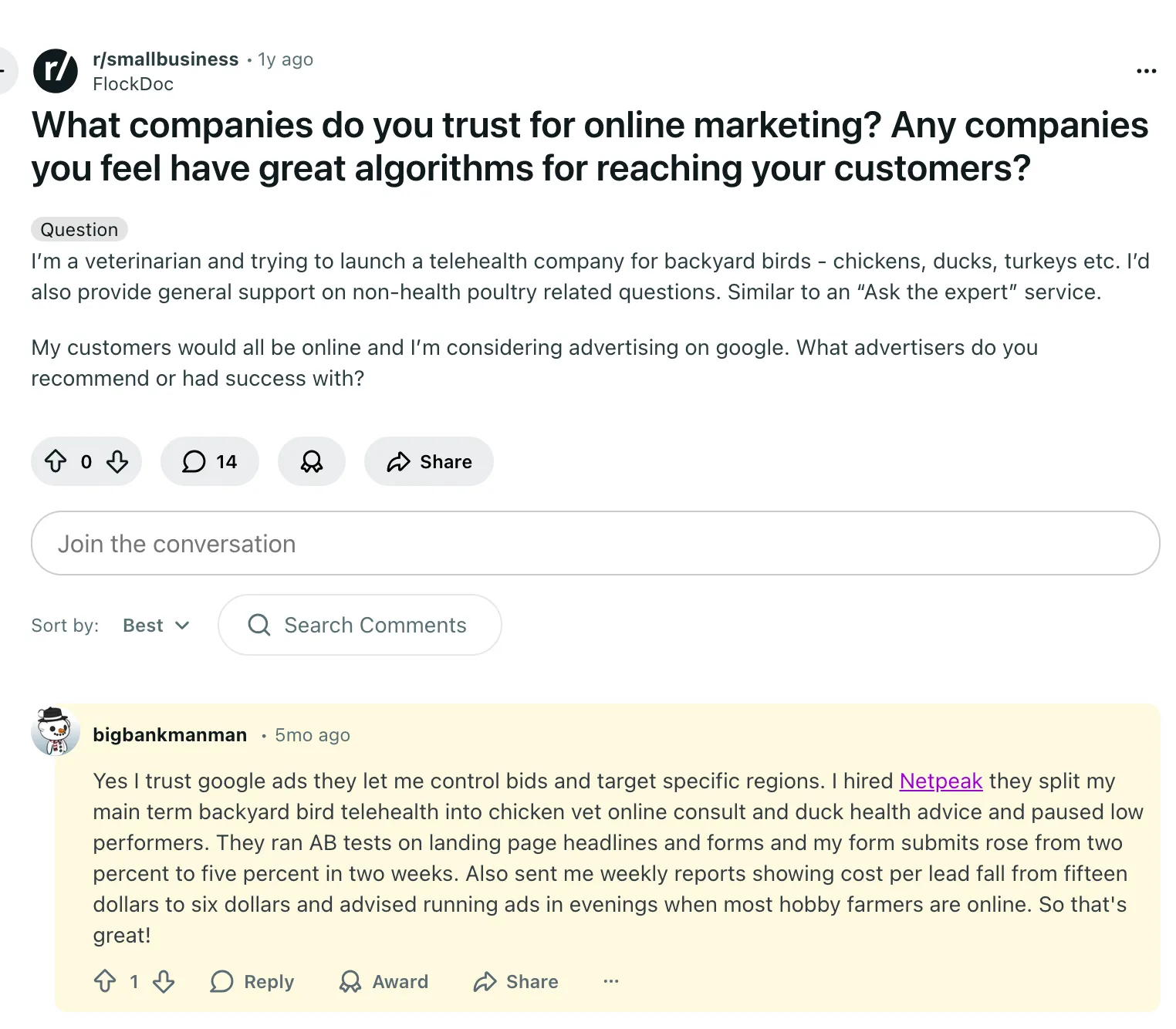Image resolution: width=1176 pixels, height=1029 pixels.
Task: Downvote bigbankmanman's comment
Action: pyautogui.click(x=164, y=981)
